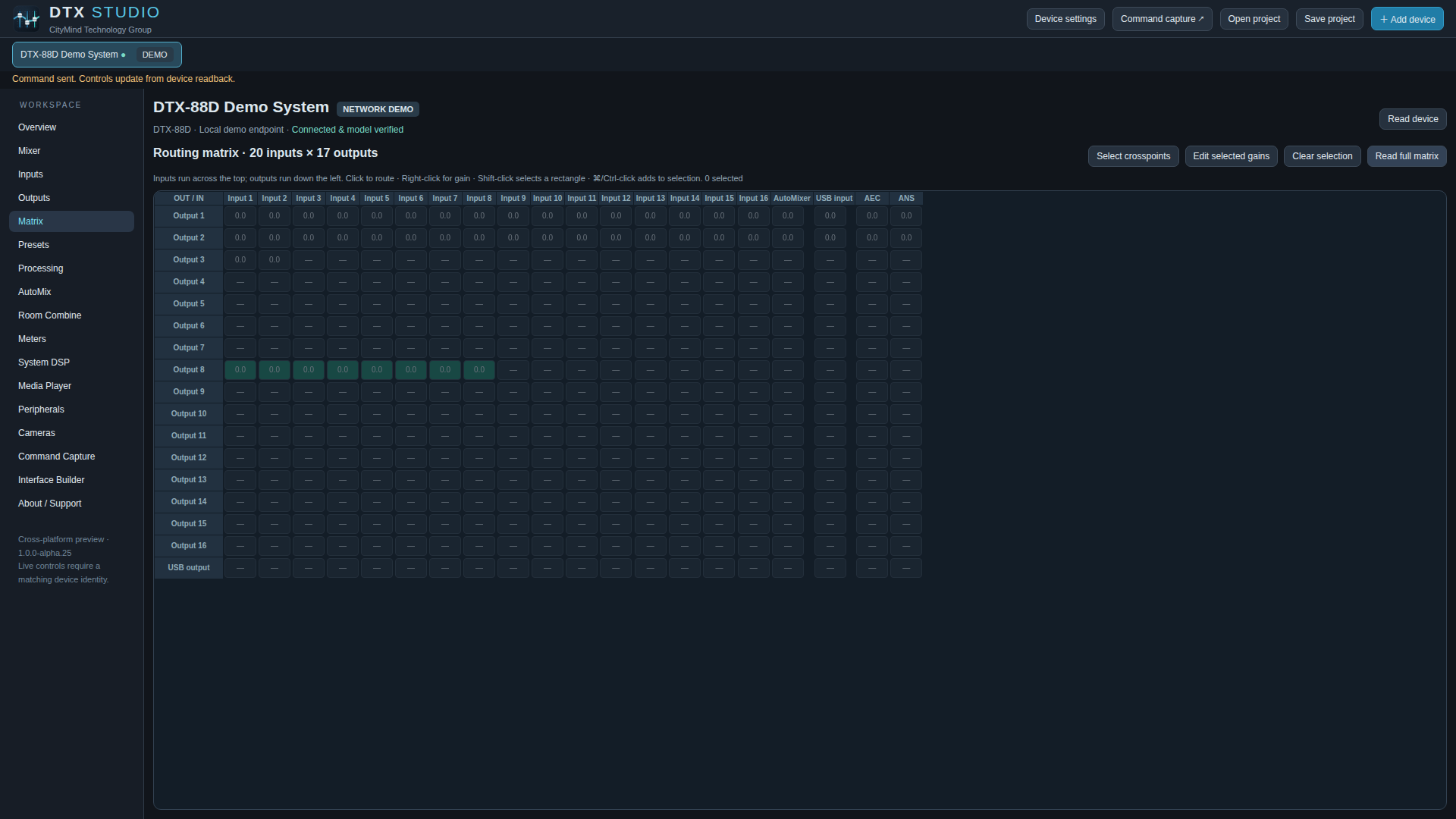1456x819 pixels.
Task: Go to Overview in sidebar
Action: 71,127
